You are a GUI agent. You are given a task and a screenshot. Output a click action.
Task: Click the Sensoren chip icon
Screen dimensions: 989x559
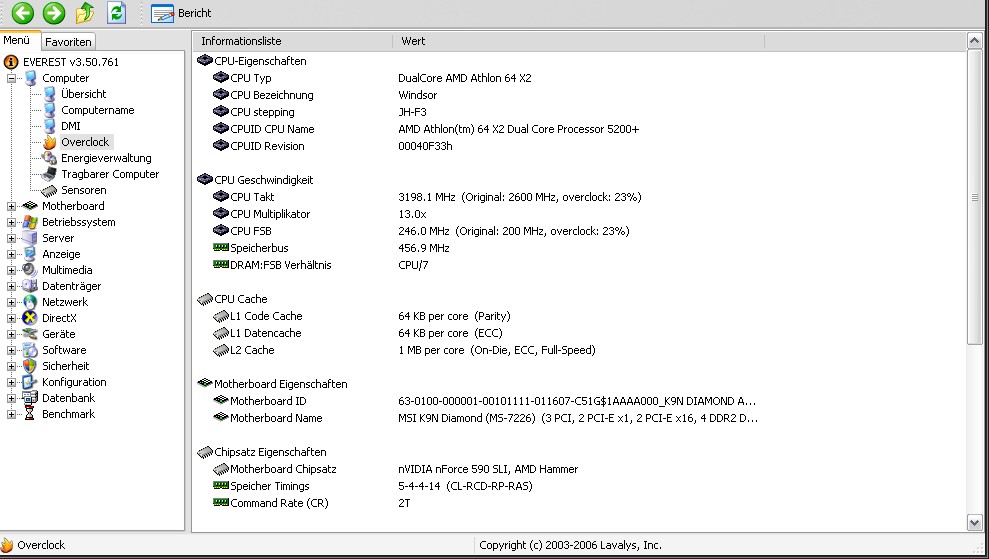49,190
